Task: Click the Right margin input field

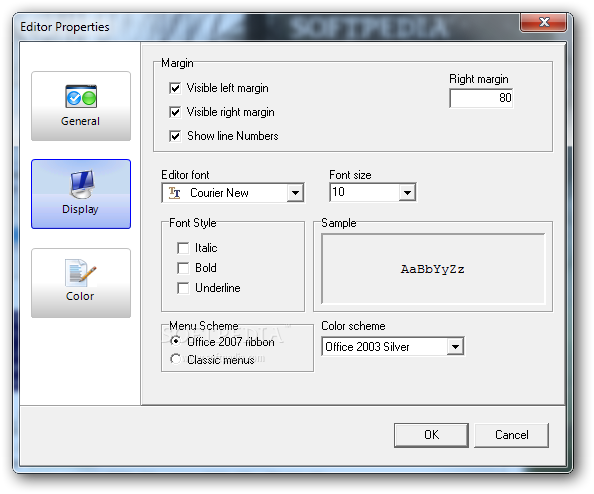Action: coord(481,98)
